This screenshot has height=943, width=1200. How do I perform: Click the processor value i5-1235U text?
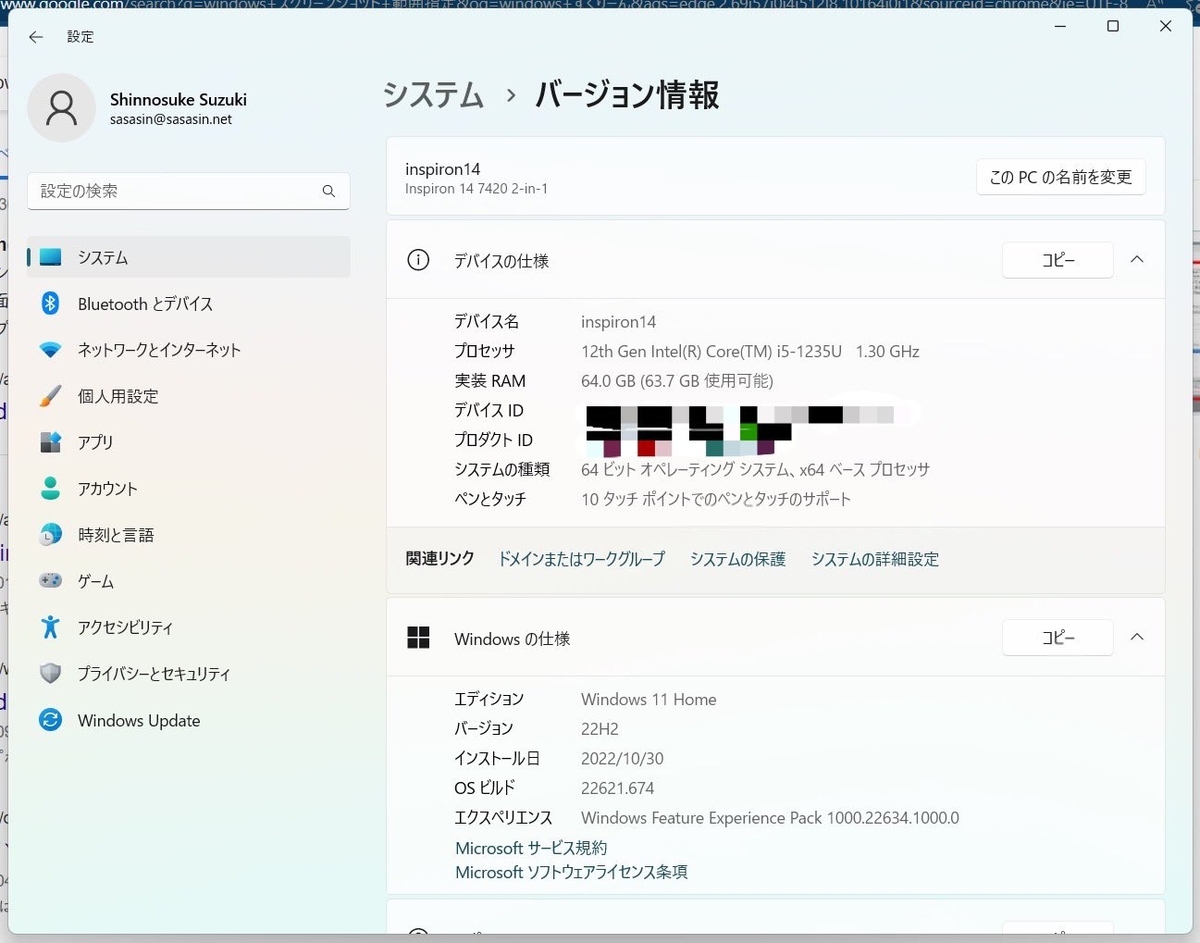tap(750, 352)
